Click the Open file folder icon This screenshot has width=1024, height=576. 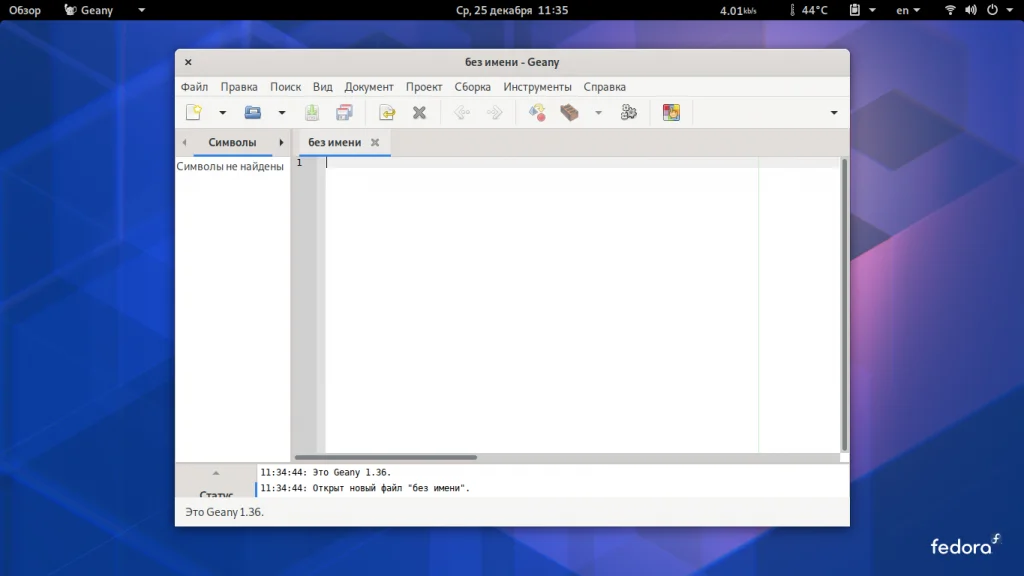253,113
